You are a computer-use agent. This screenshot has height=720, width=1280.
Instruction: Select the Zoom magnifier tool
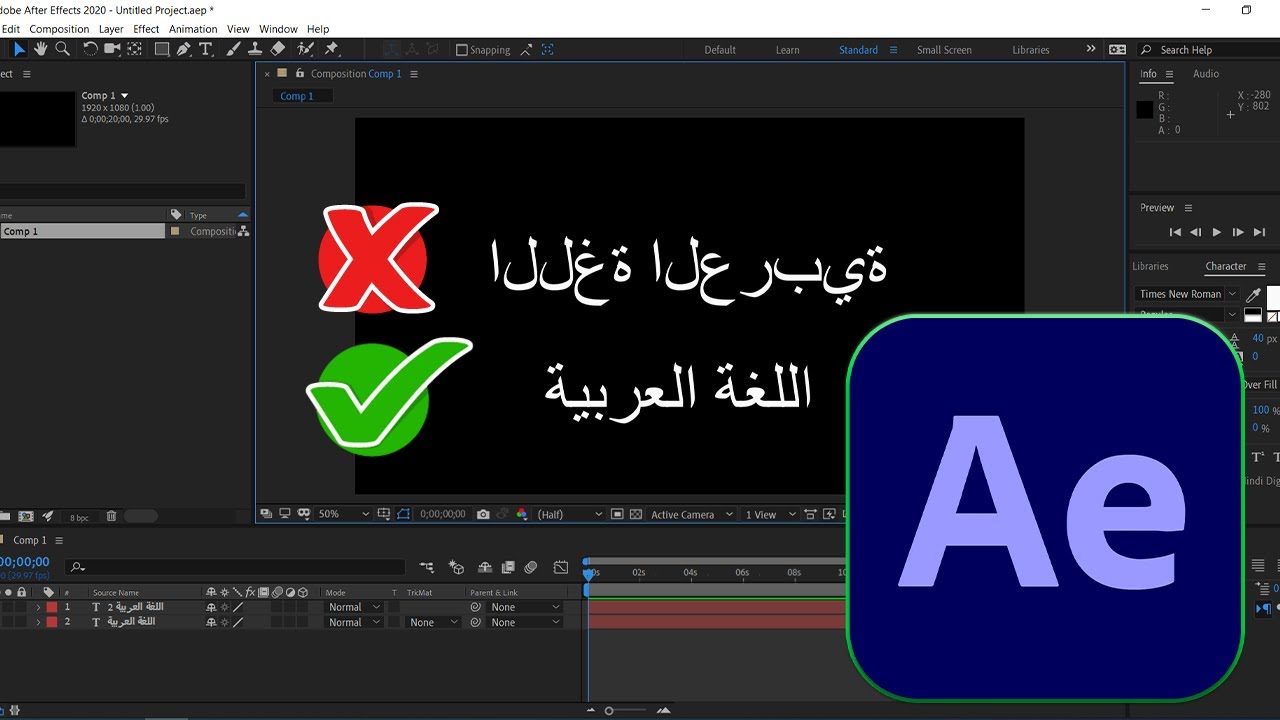click(62, 49)
